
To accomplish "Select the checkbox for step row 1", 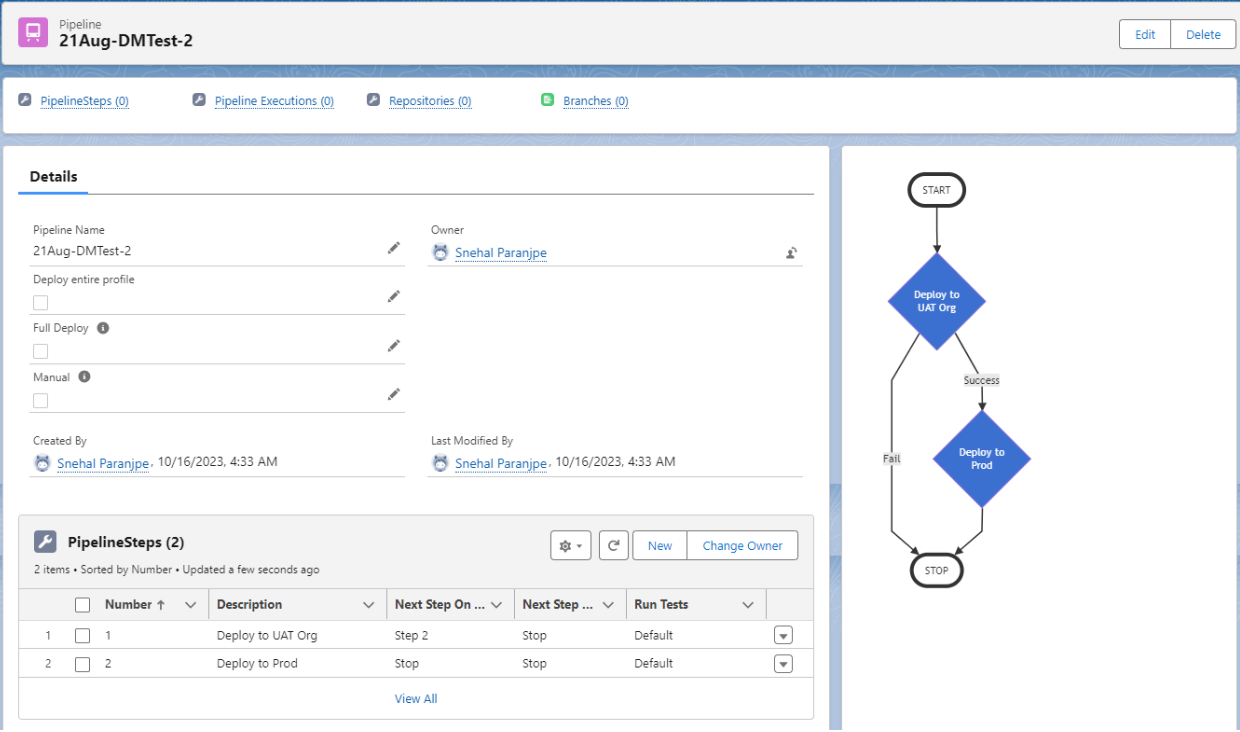I will coord(83,636).
